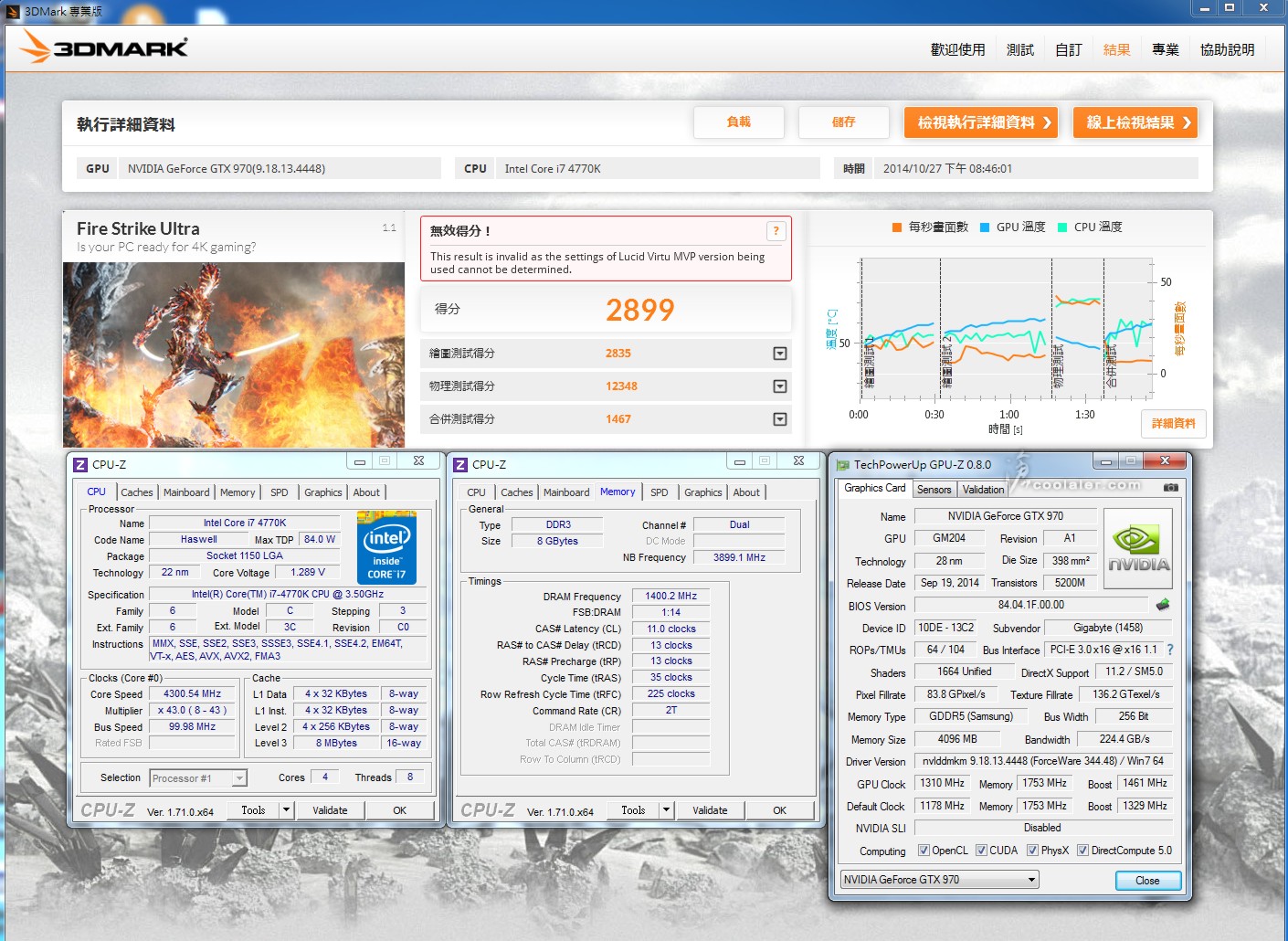Click the Fire Strike Ultra thumbnail image
The height and width of the screenshot is (941, 1288).
click(234, 354)
